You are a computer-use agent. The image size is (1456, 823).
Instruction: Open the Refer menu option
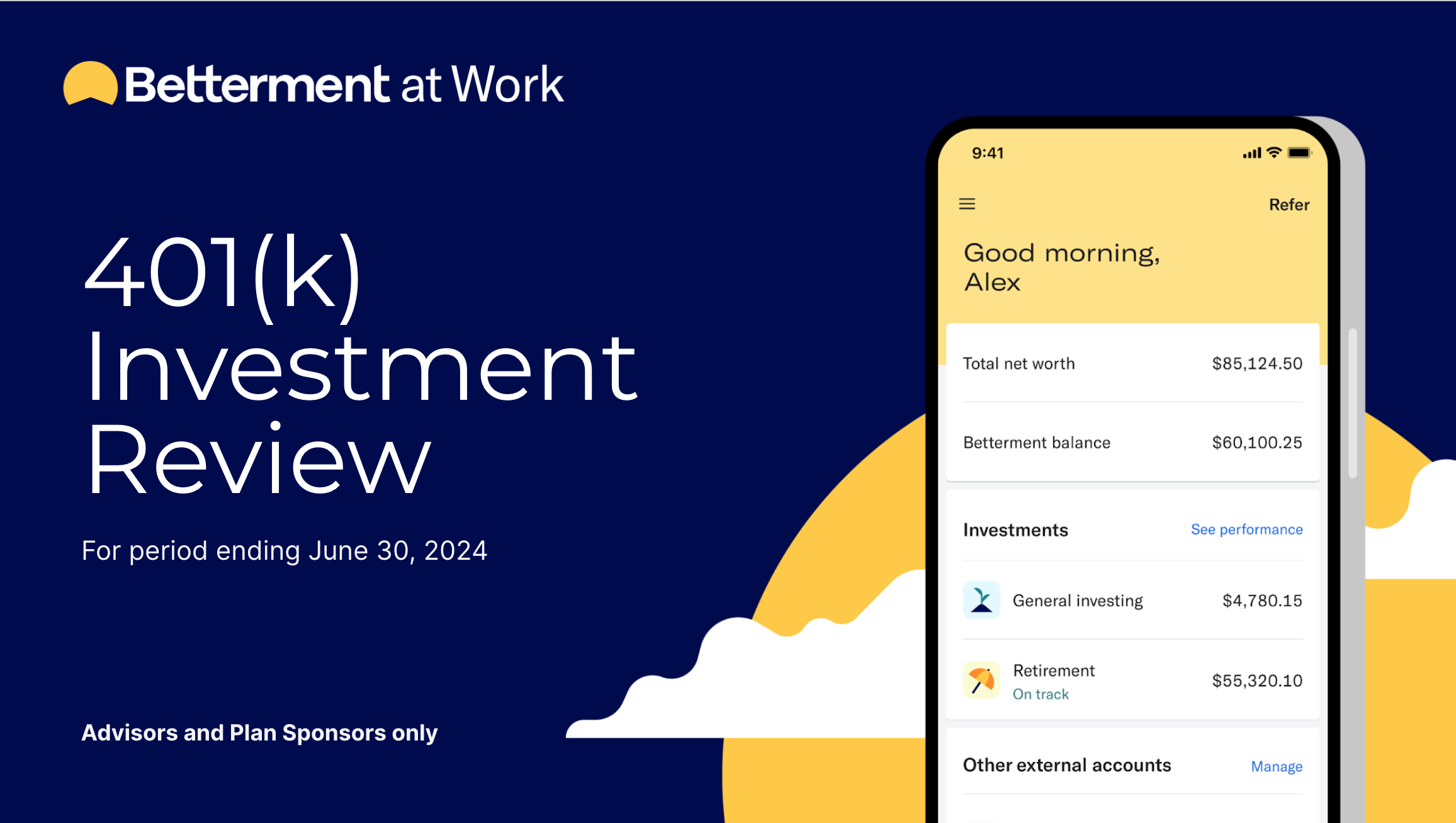[x=1289, y=204]
